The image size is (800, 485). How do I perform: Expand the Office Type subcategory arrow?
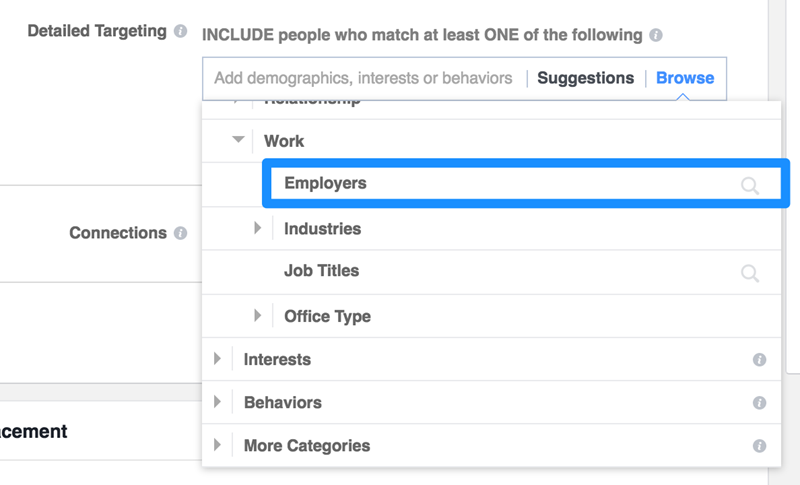(x=258, y=316)
